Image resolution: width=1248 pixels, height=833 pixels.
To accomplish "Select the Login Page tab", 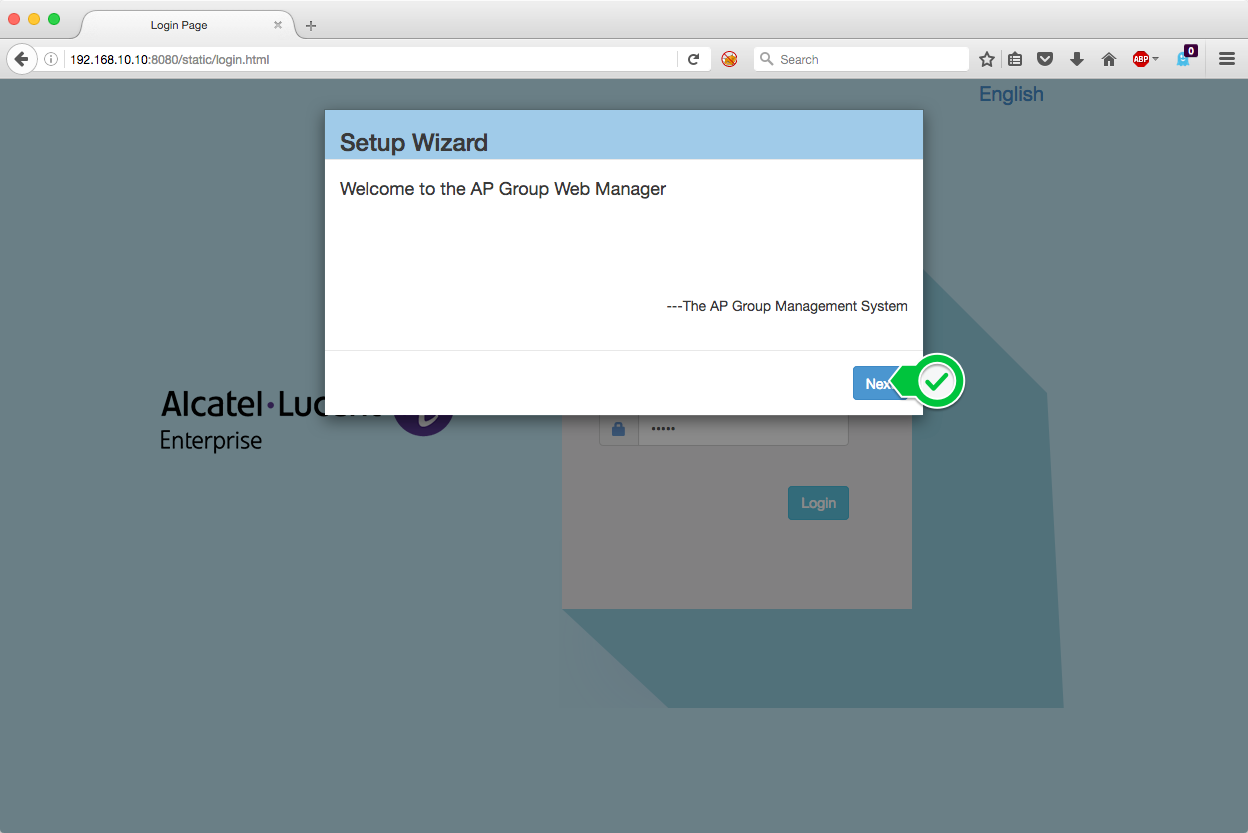I will coord(179,25).
